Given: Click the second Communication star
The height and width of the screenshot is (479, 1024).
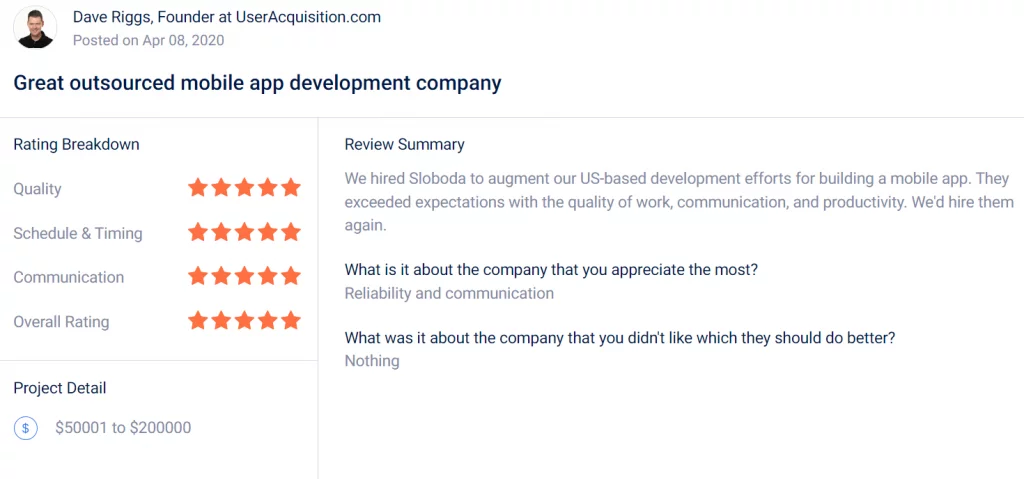Looking at the screenshot, I should [x=221, y=276].
